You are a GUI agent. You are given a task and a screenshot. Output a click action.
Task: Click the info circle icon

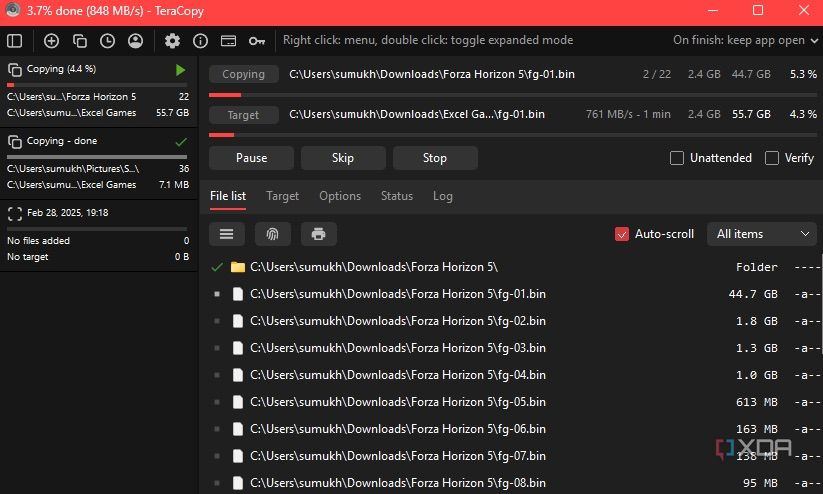click(x=200, y=41)
